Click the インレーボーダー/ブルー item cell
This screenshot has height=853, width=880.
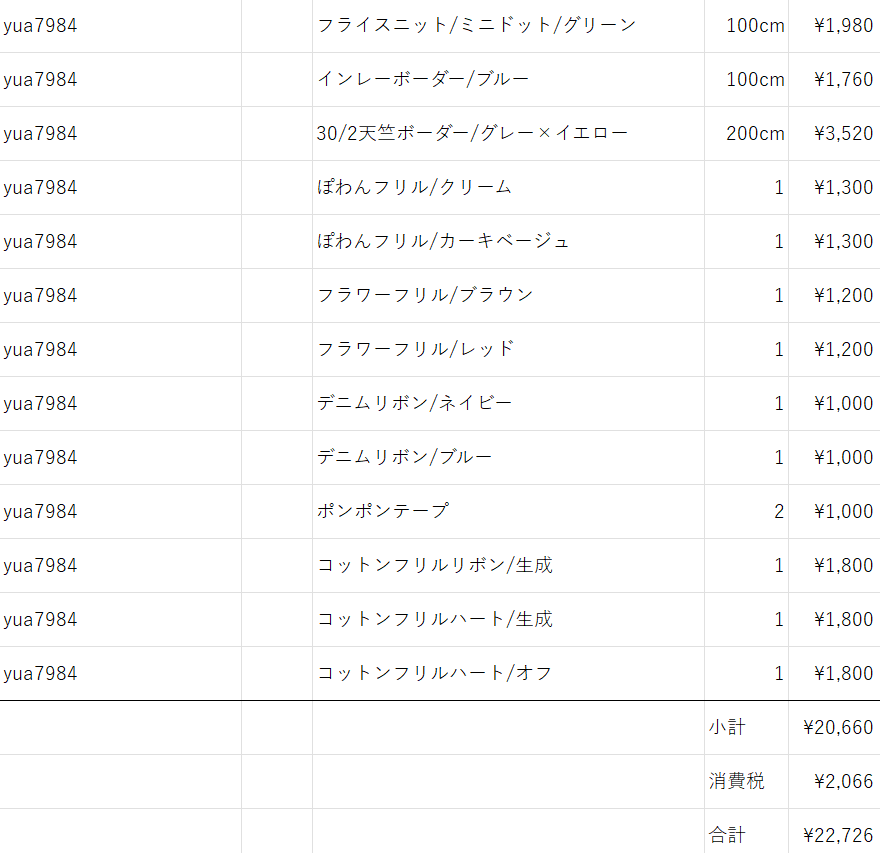click(508, 80)
